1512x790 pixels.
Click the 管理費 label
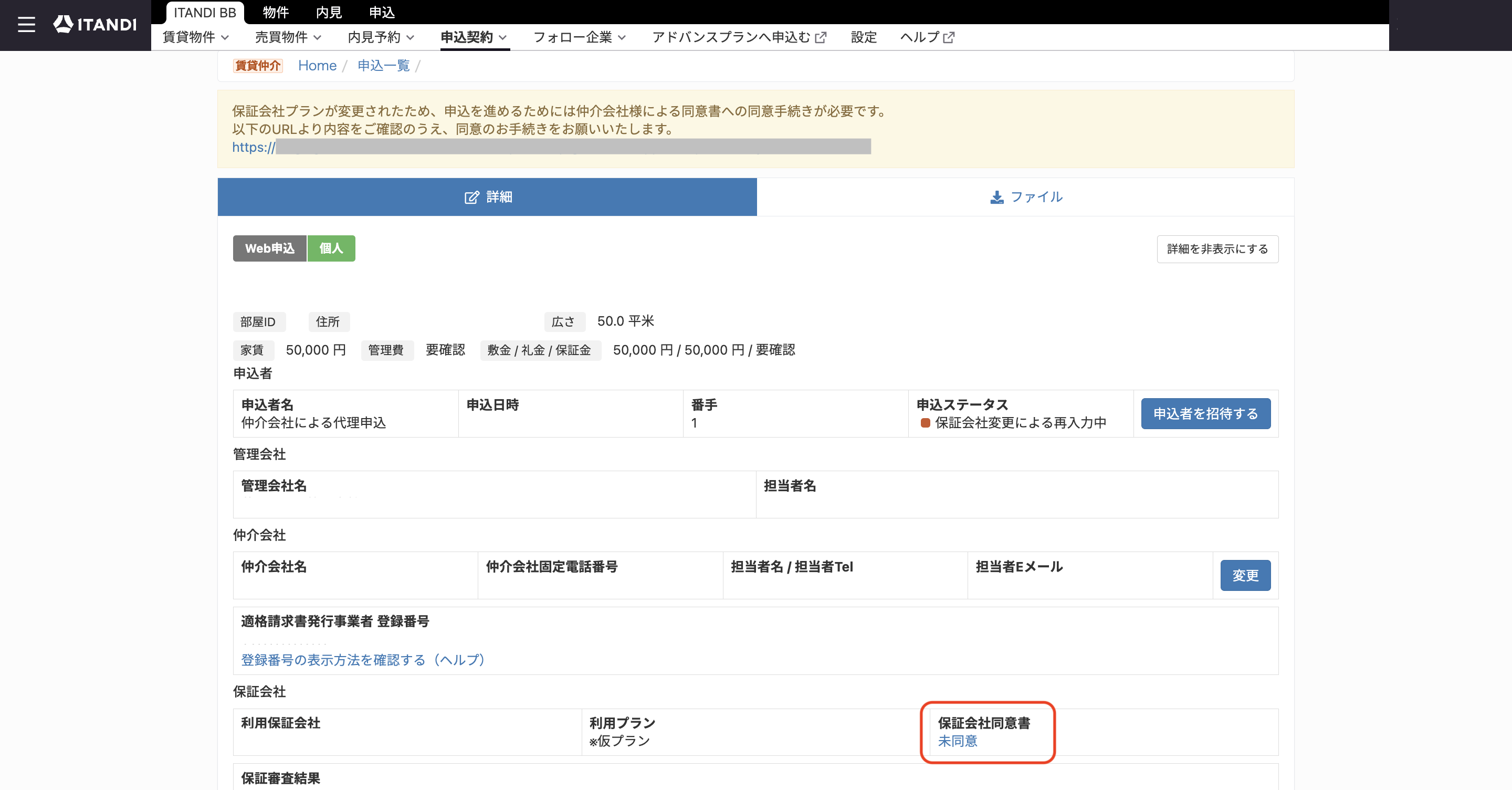[386, 350]
